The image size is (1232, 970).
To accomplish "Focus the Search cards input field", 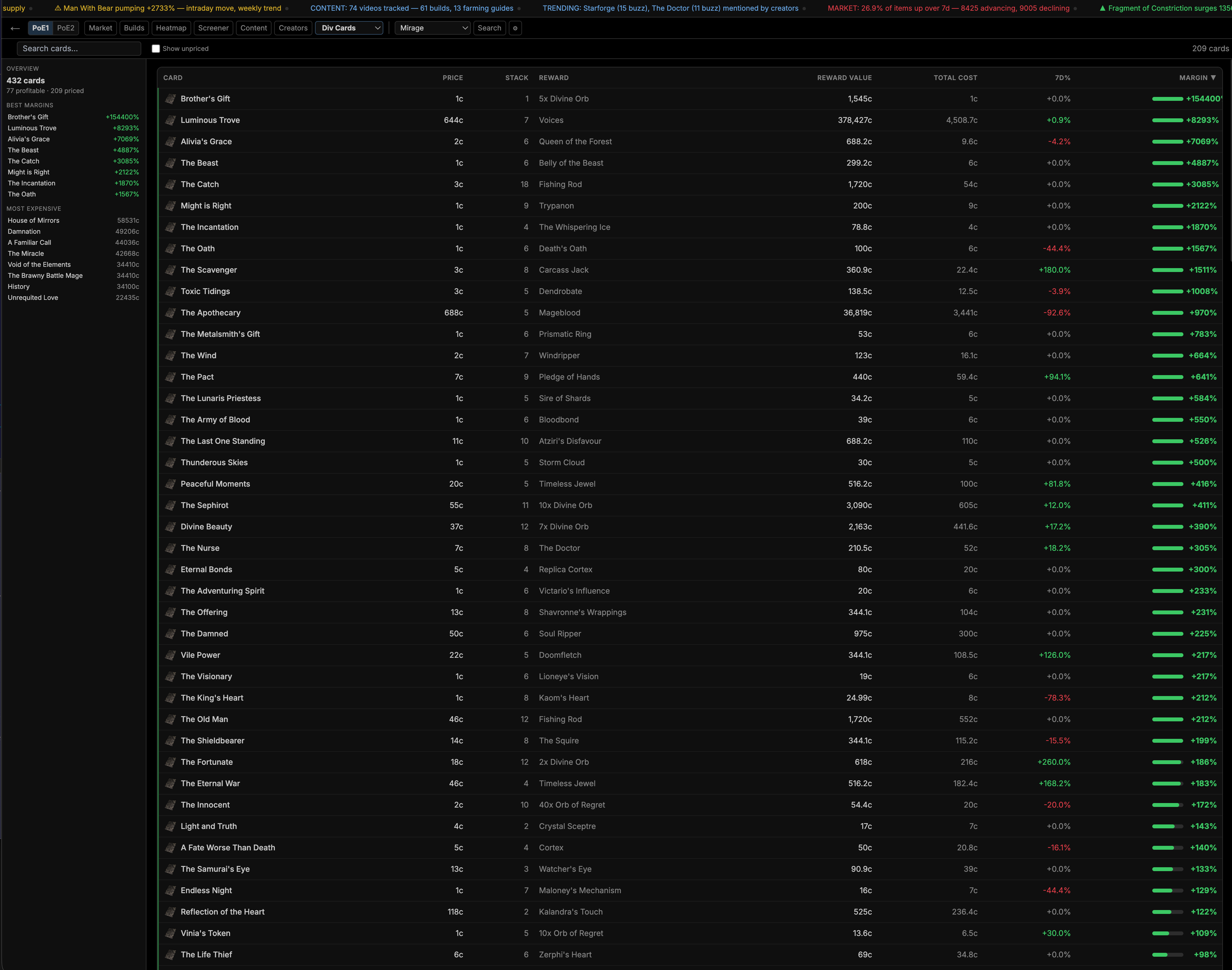I will [79, 49].
